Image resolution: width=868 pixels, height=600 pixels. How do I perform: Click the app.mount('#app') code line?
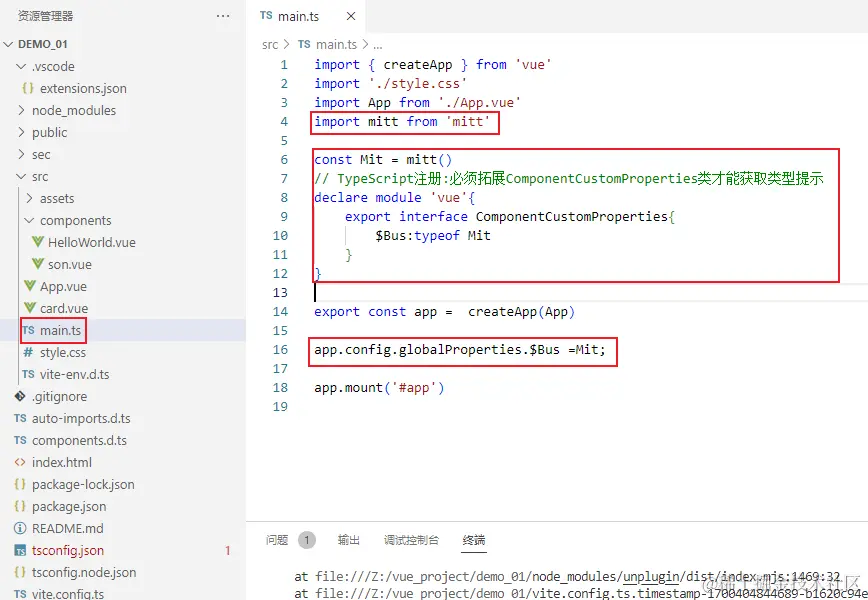pyautogui.click(x=379, y=387)
